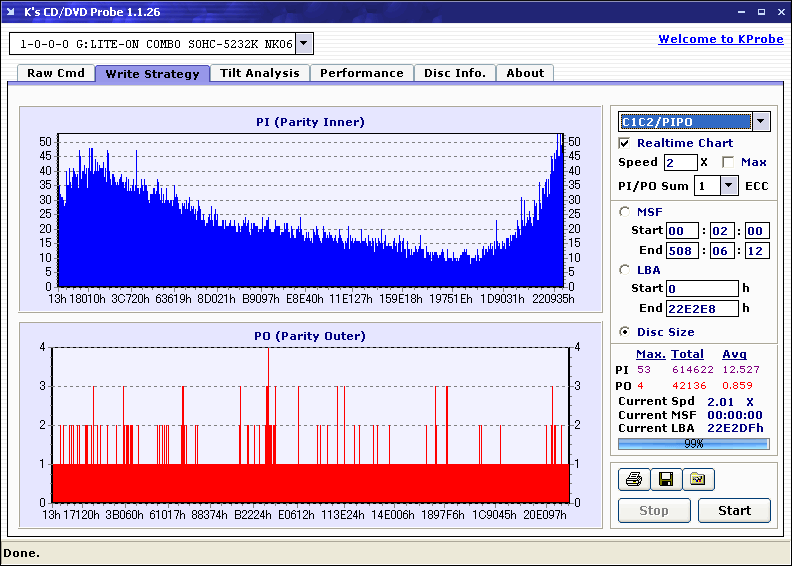Screen dimensions: 792x566
Task: Select the Disc Size radio button
Action: pos(625,332)
